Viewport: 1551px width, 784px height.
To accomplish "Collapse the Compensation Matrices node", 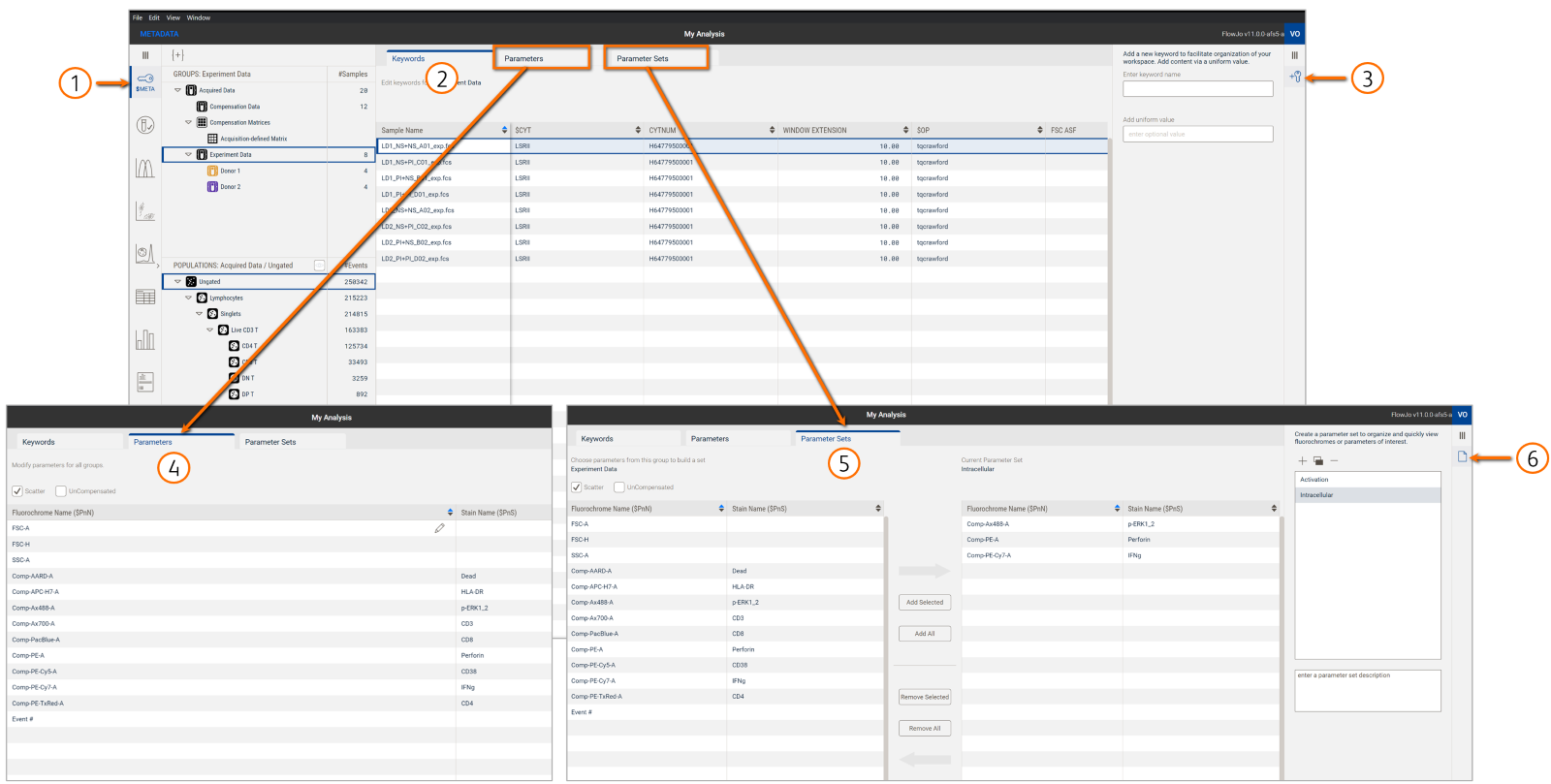I will (x=188, y=122).
